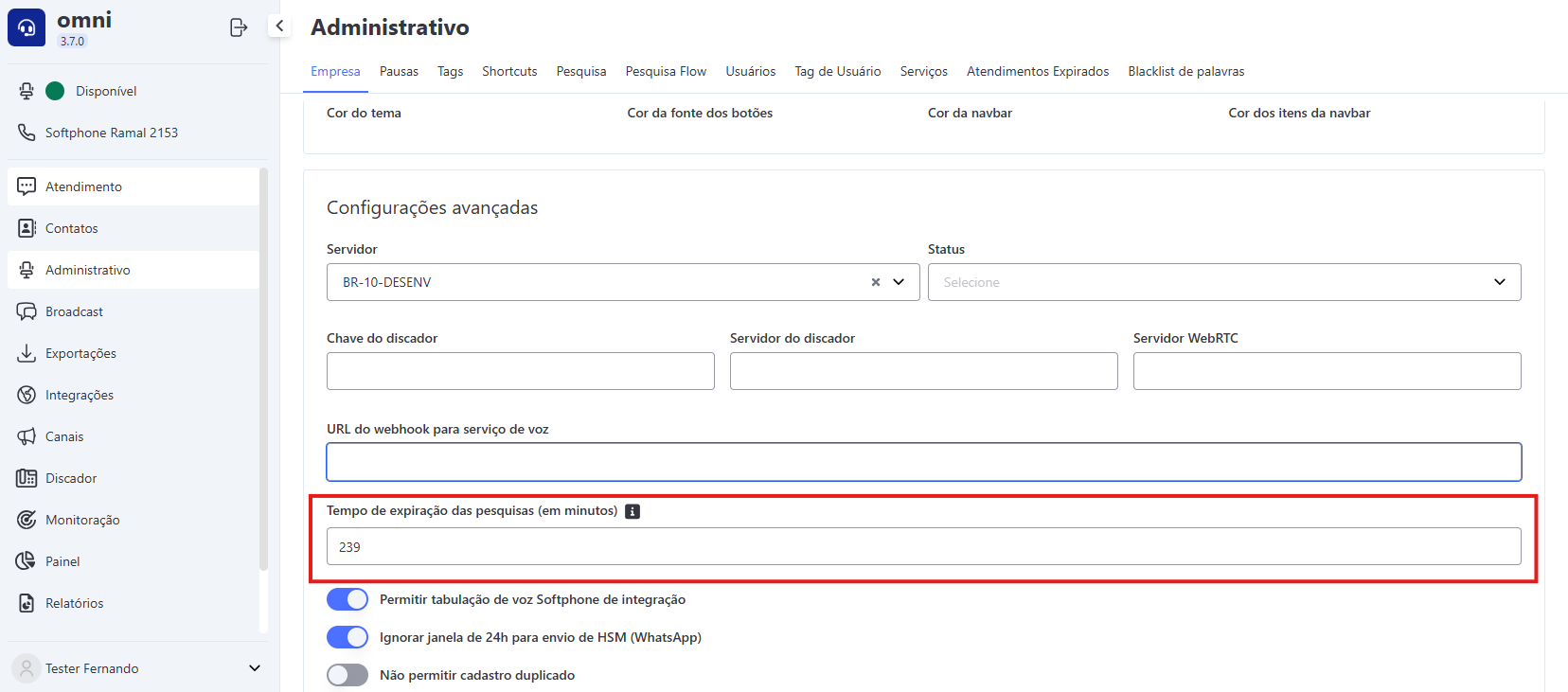This screenshot has height=692, width=1568.
Task: Go to Relatórios in the sidebar
Action: (x=75, y=603)
